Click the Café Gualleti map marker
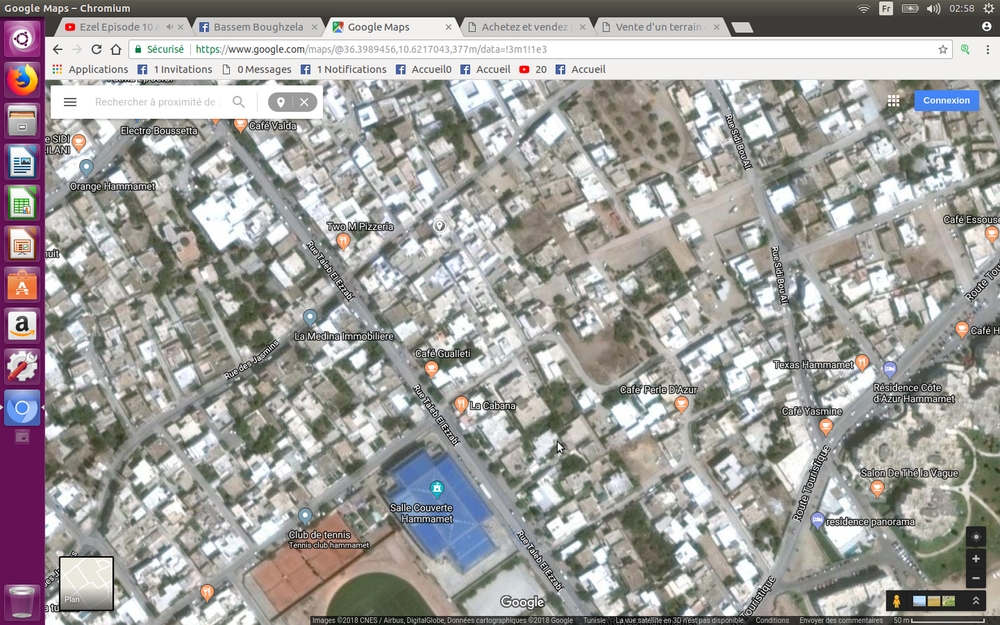The width and height of the screenshot is (1000, 625). pyautogui.click(x=432, y=368)
